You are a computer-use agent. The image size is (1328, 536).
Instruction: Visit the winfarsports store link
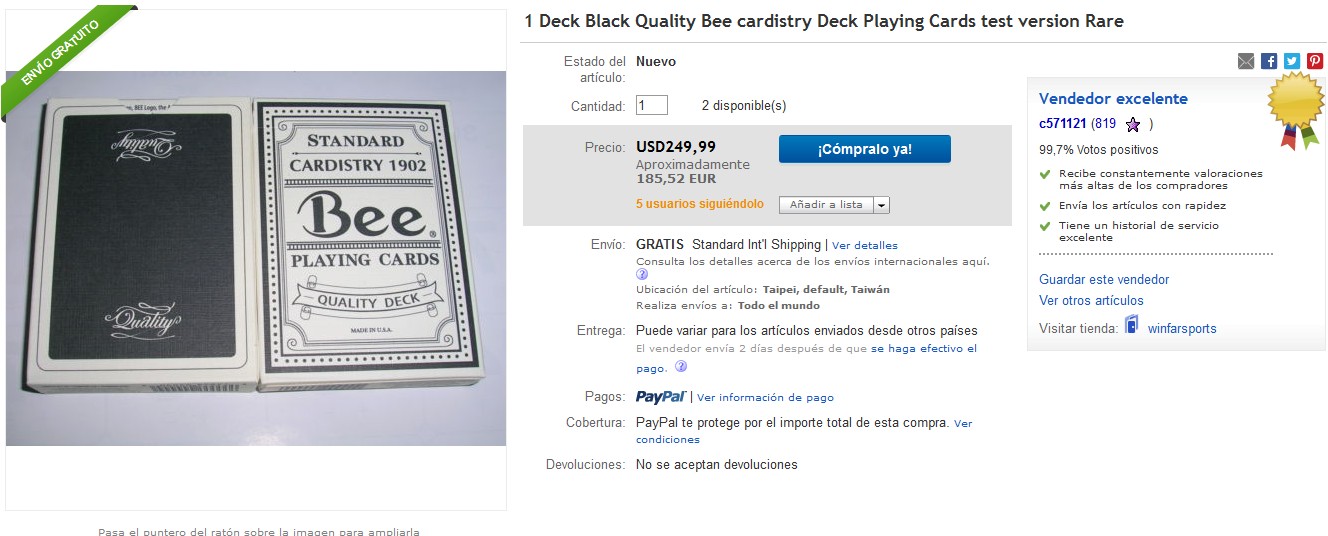pos(1182,328)
